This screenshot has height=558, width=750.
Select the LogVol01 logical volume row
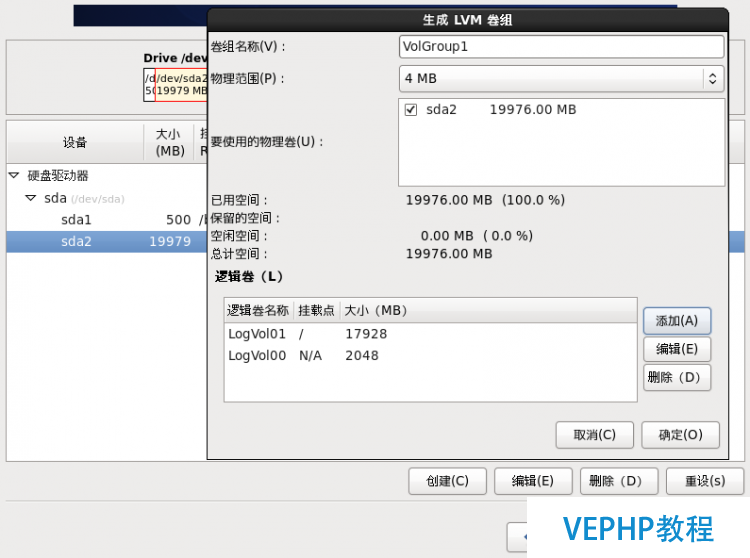(430, 334)
